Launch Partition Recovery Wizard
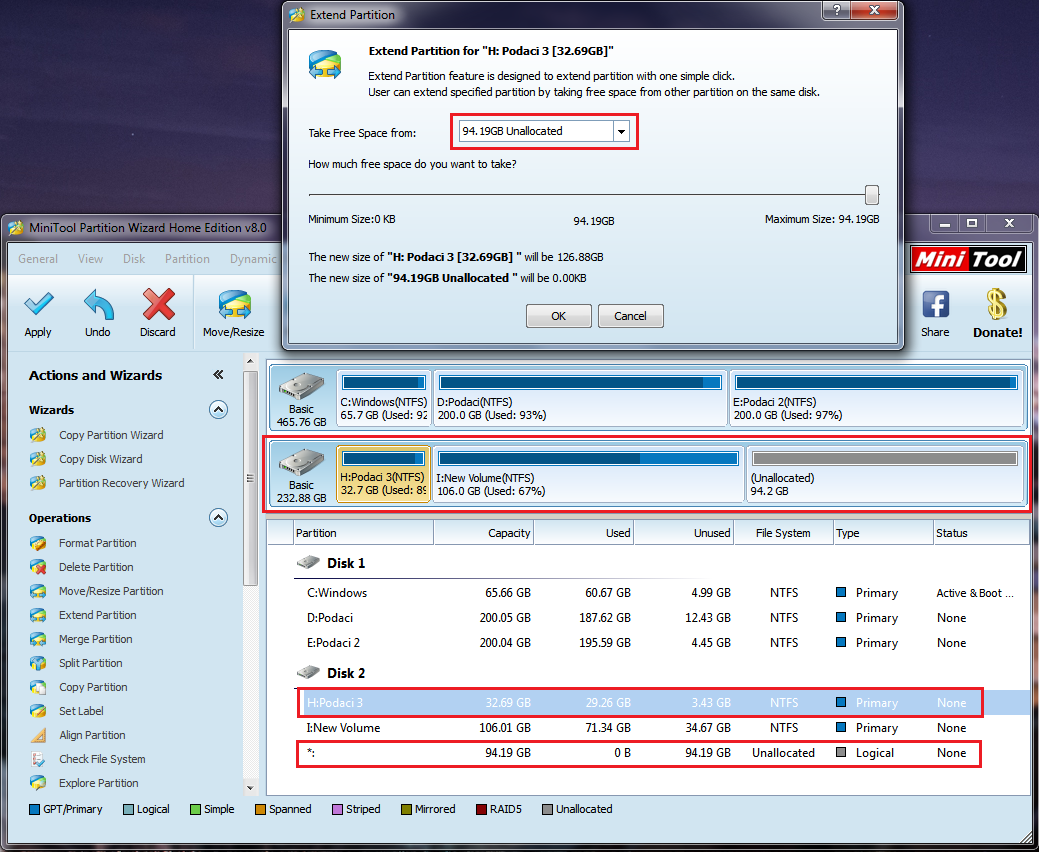This screenshot has height=852, width=1039. tap(121, 483)
